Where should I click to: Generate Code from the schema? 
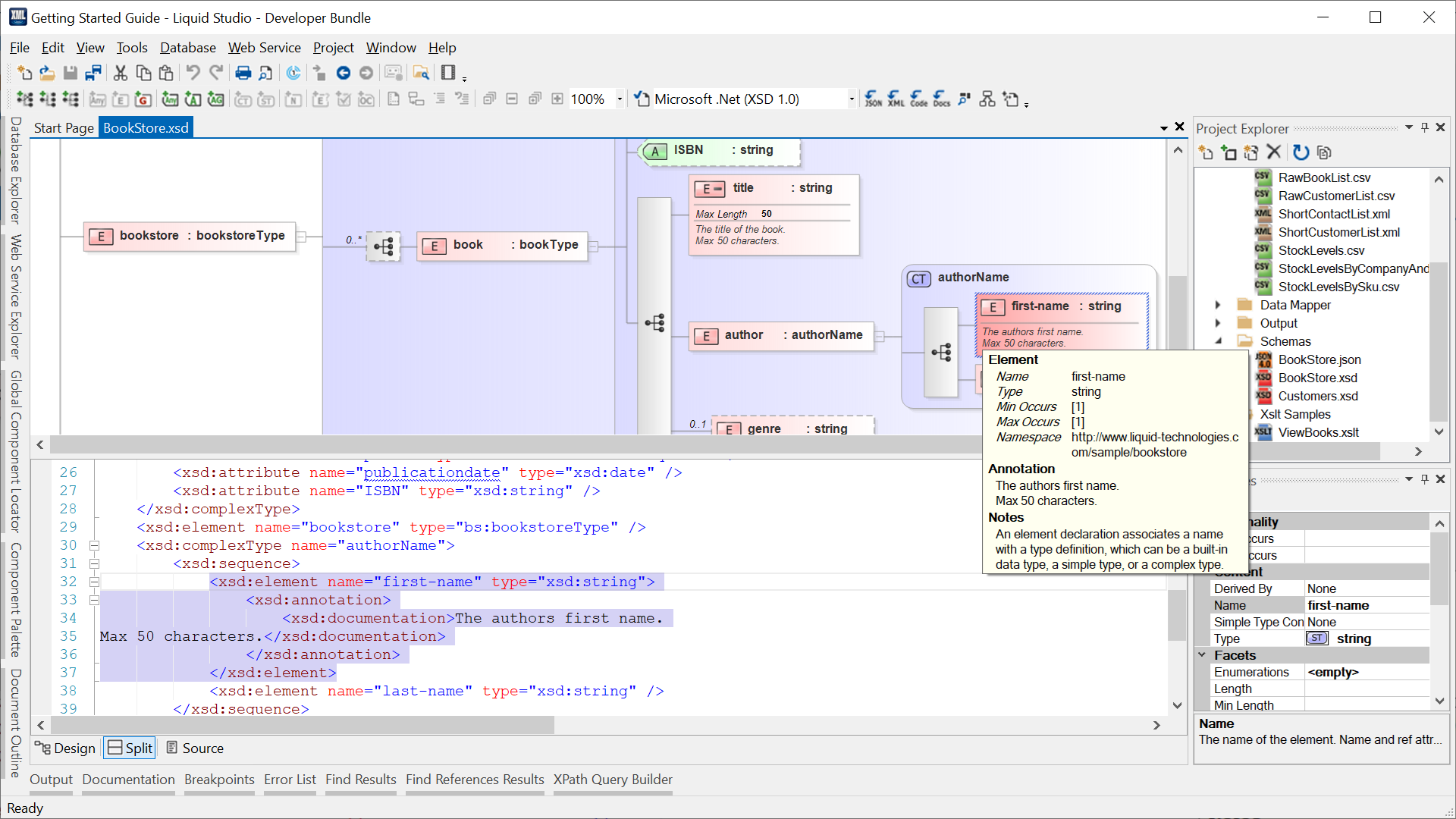click(918, 99)
